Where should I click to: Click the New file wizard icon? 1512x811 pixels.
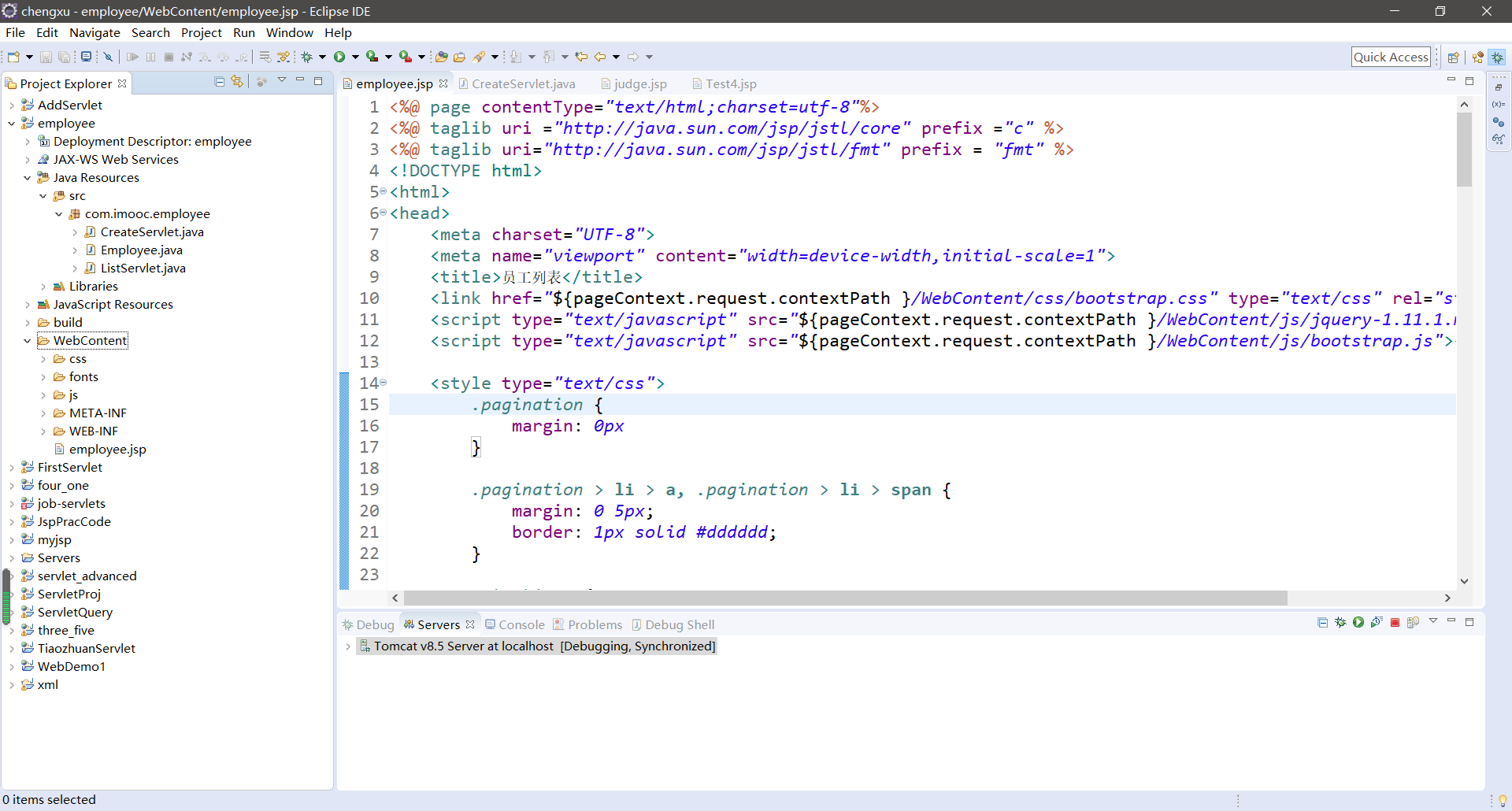pos(13,57)
